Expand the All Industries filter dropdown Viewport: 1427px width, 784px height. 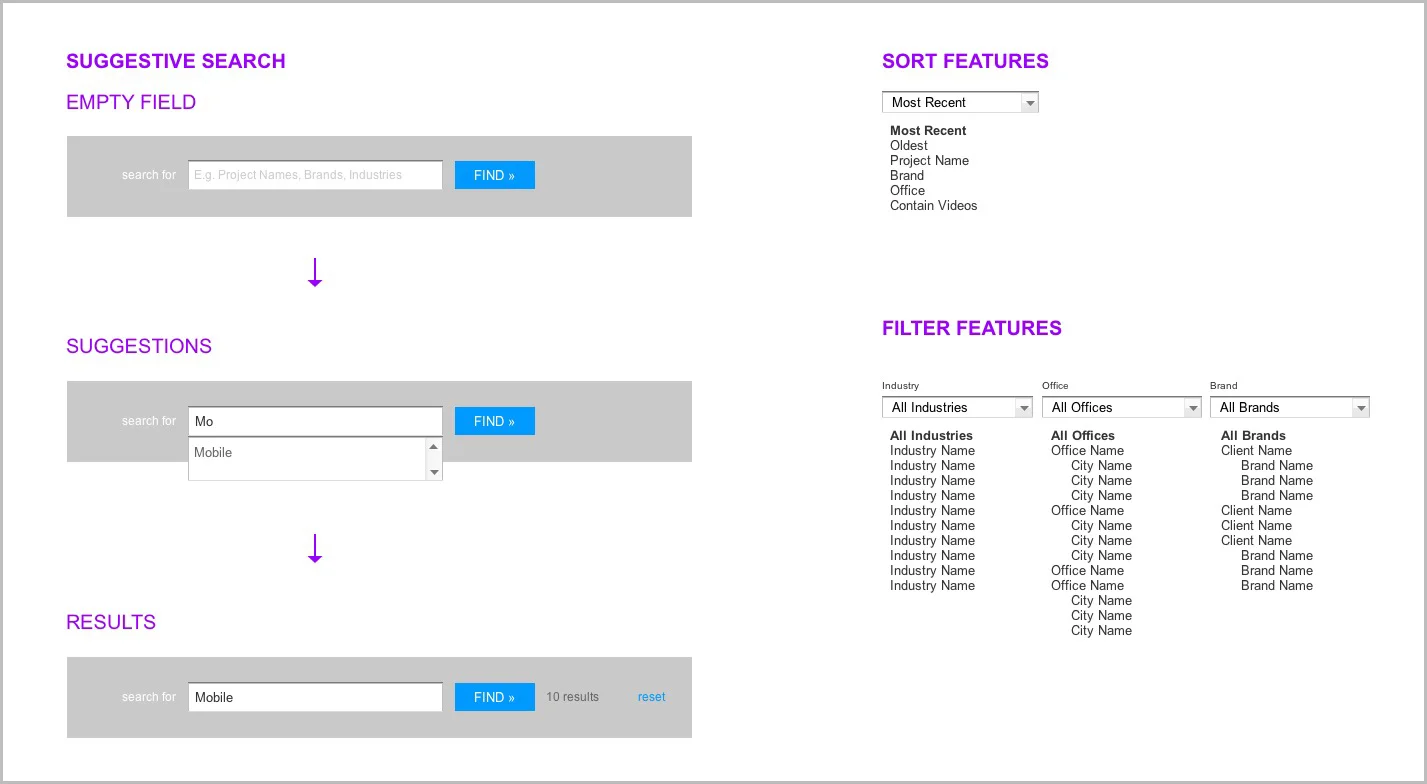[x=1023, y=407]
